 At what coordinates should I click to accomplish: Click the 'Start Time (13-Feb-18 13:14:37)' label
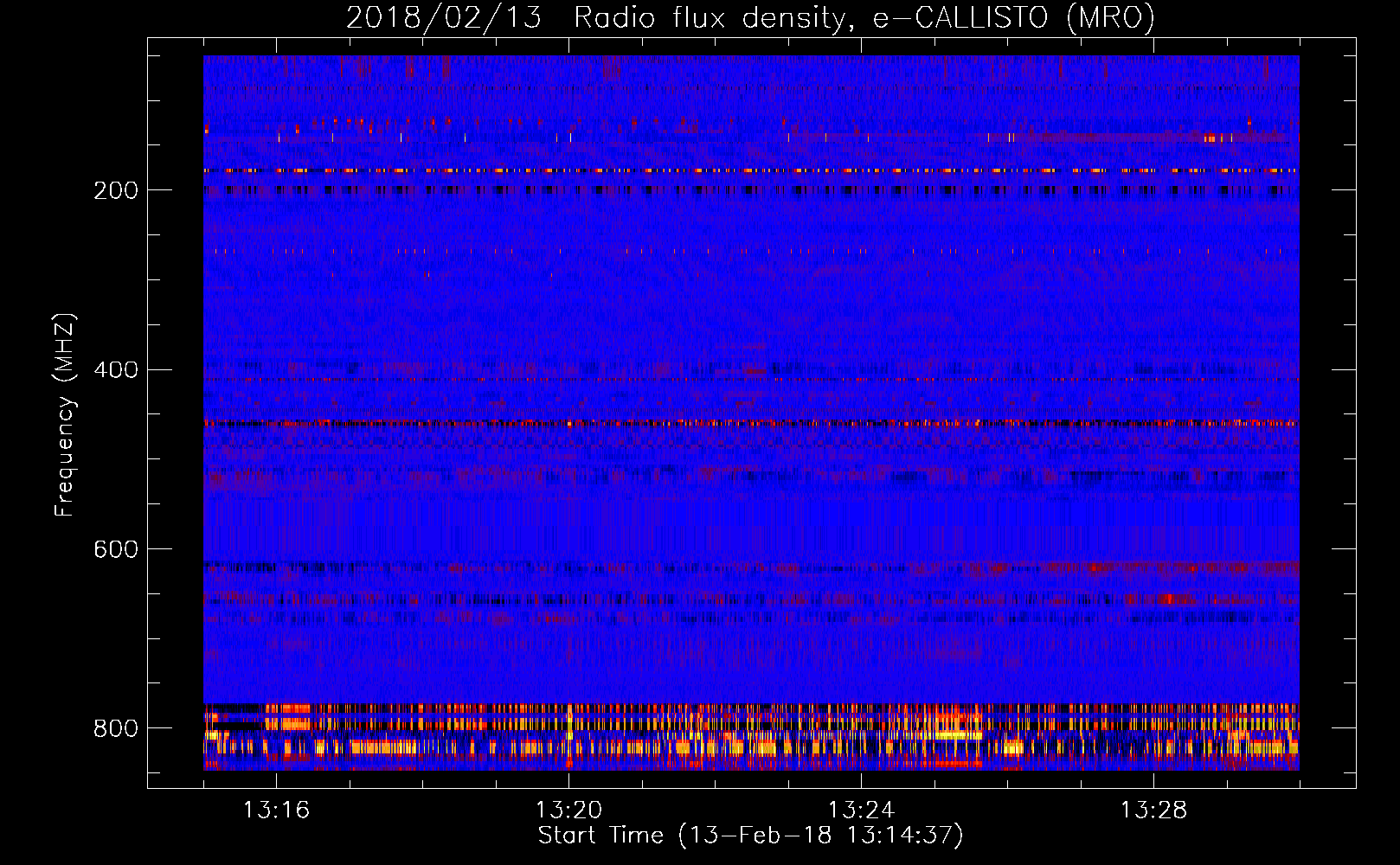tap(750, 836)
